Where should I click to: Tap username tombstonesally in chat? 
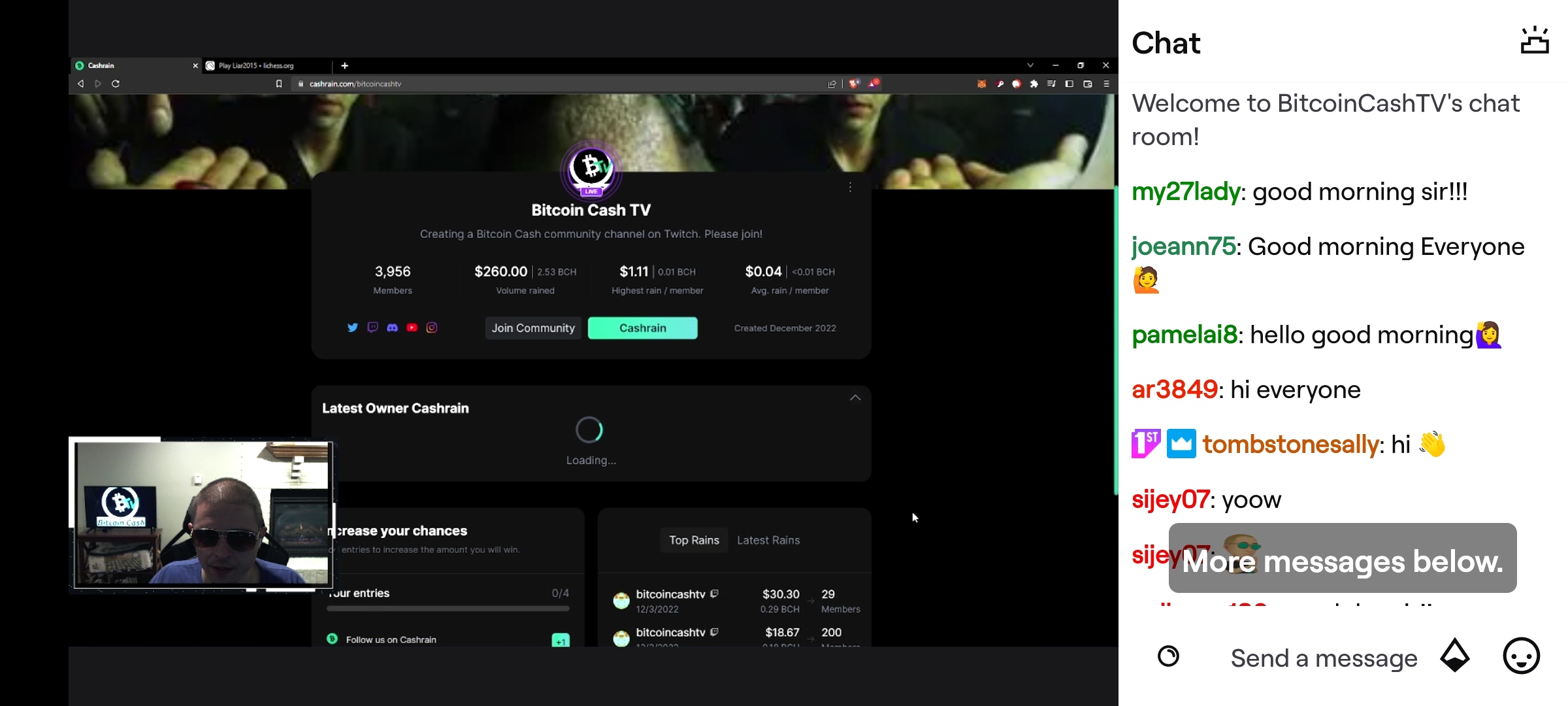[1291, 445]
